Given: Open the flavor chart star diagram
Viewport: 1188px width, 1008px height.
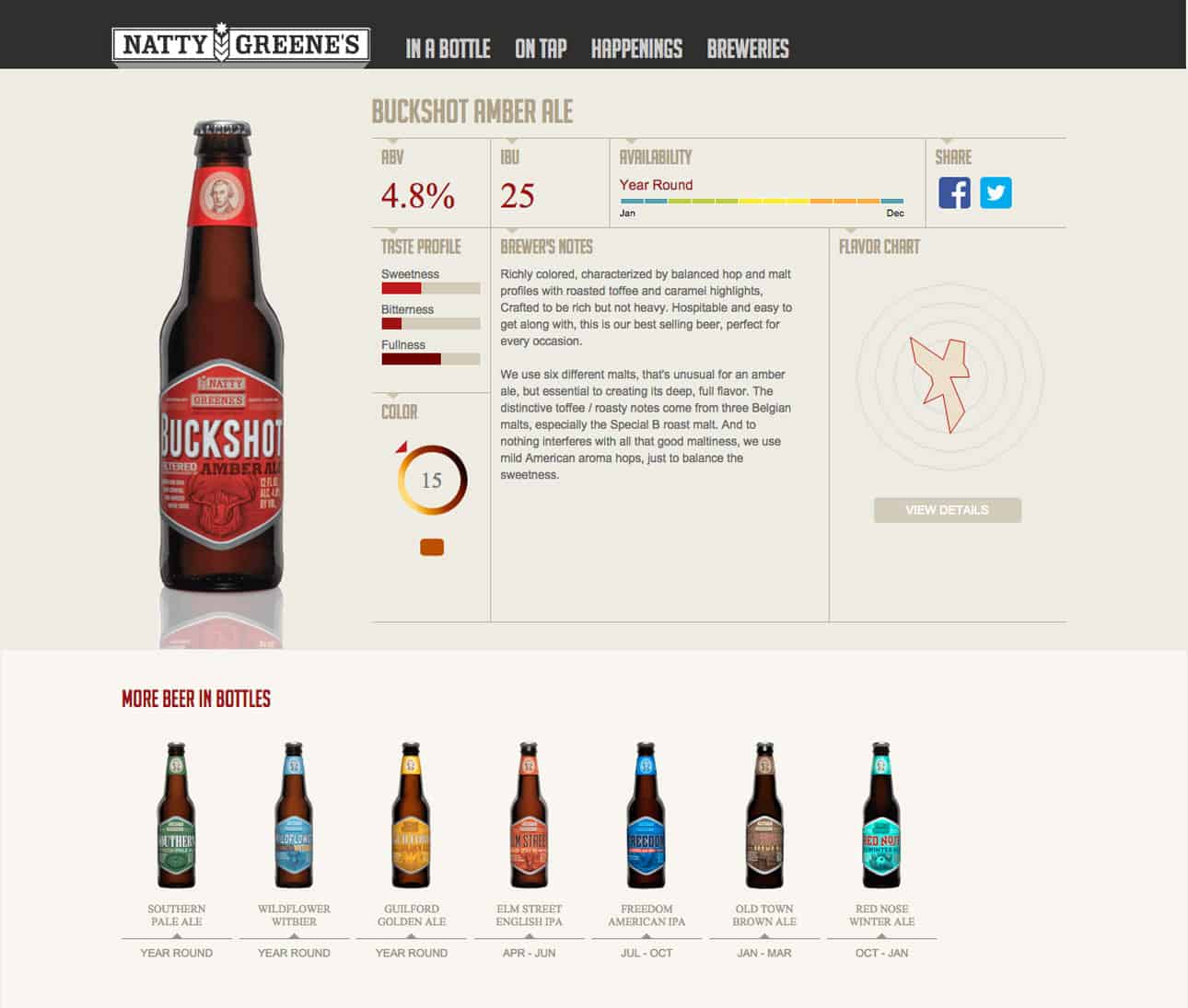Looking at the screenshot, I should (939, 382).
